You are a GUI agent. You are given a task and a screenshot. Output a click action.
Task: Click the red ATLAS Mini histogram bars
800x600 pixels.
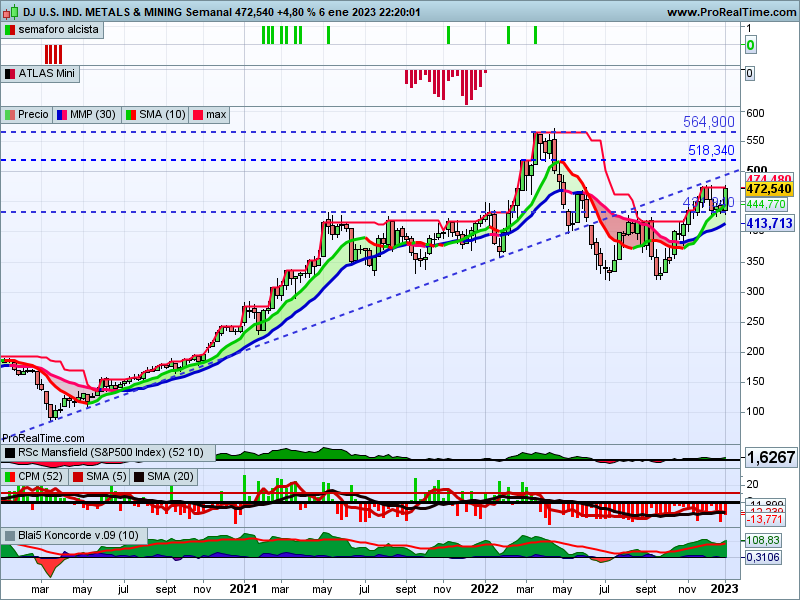(445, 87)
